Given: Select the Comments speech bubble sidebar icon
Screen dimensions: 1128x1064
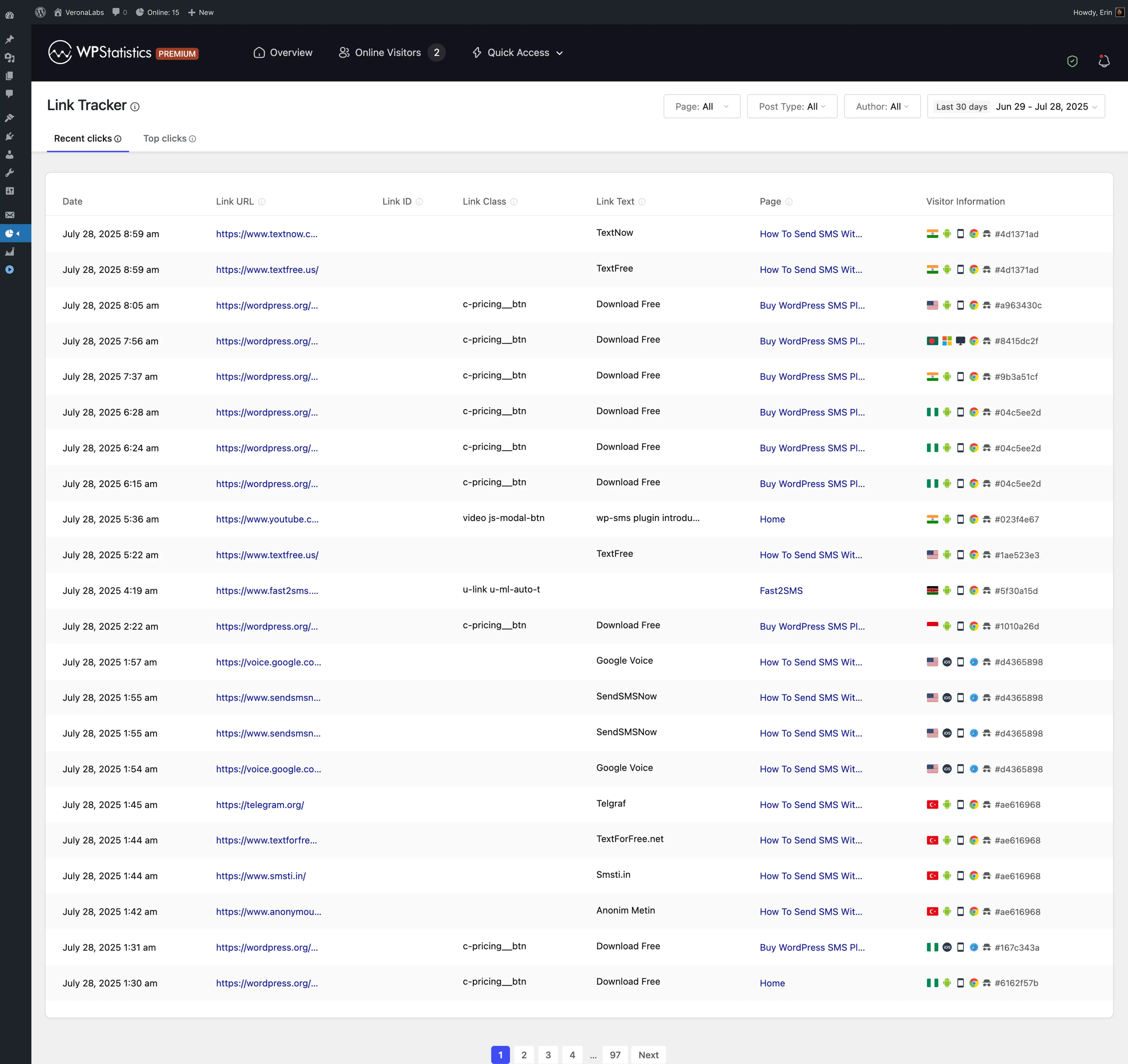Looking at the screenshot, I should 10,94.
